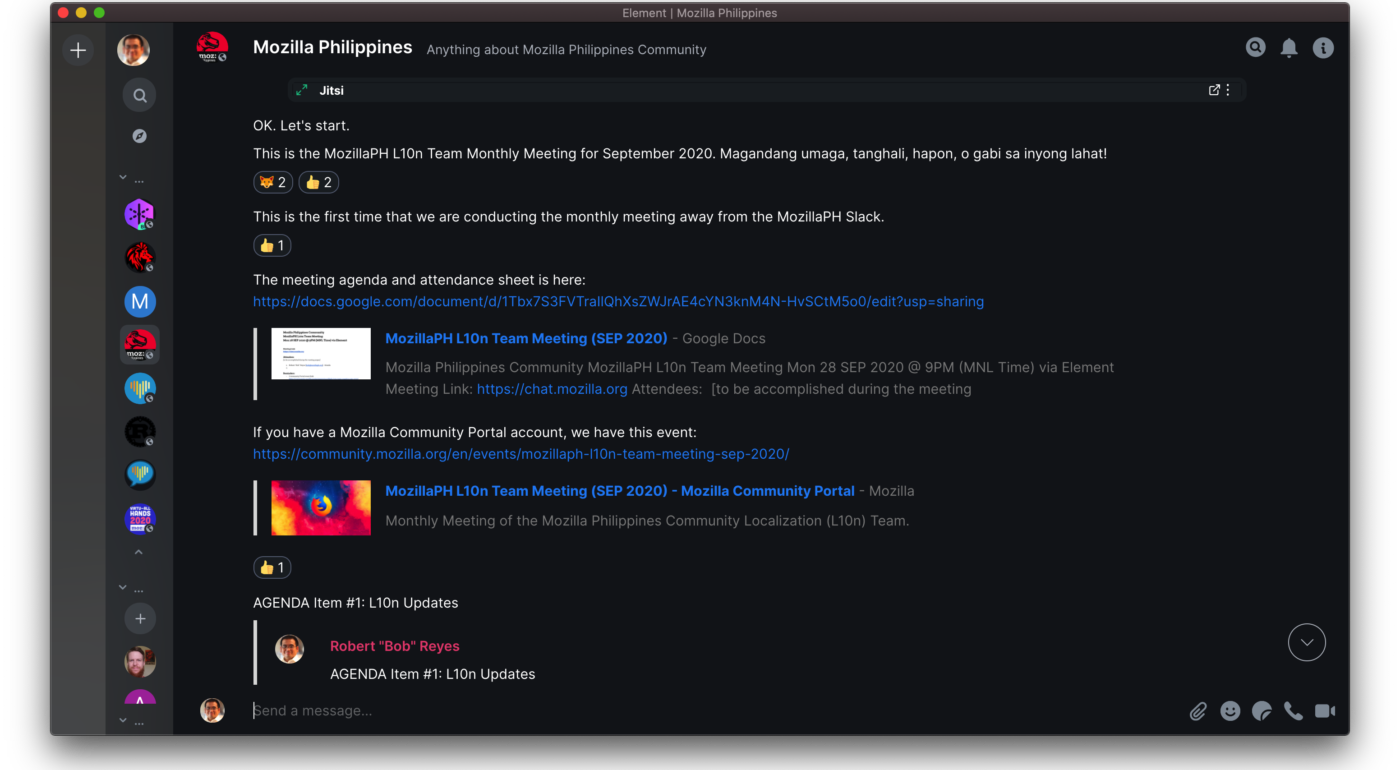Open room name Mozilla Philippines header title

332,47
